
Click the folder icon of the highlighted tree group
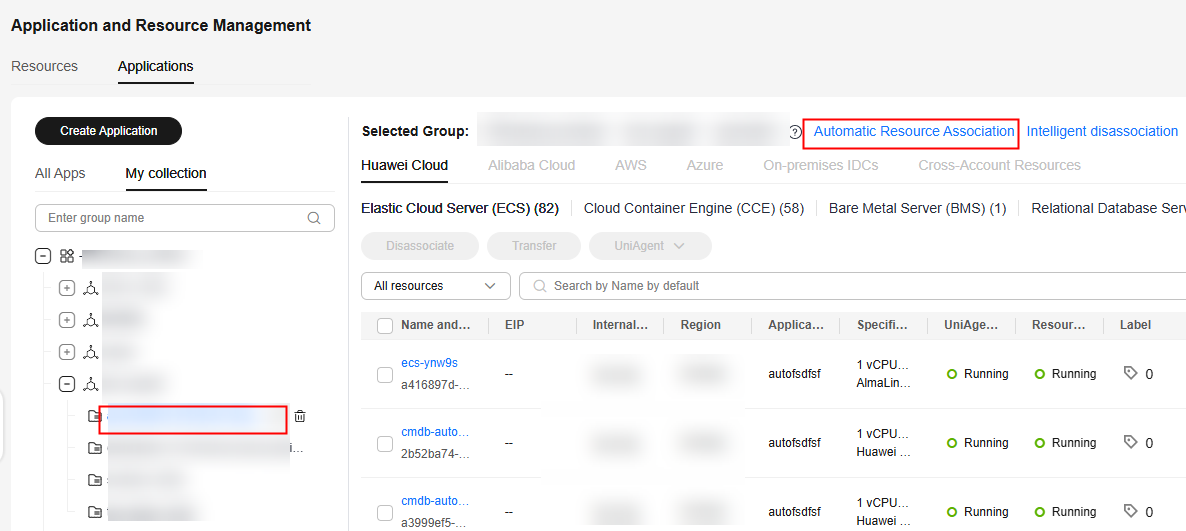(x=95, y=416)
